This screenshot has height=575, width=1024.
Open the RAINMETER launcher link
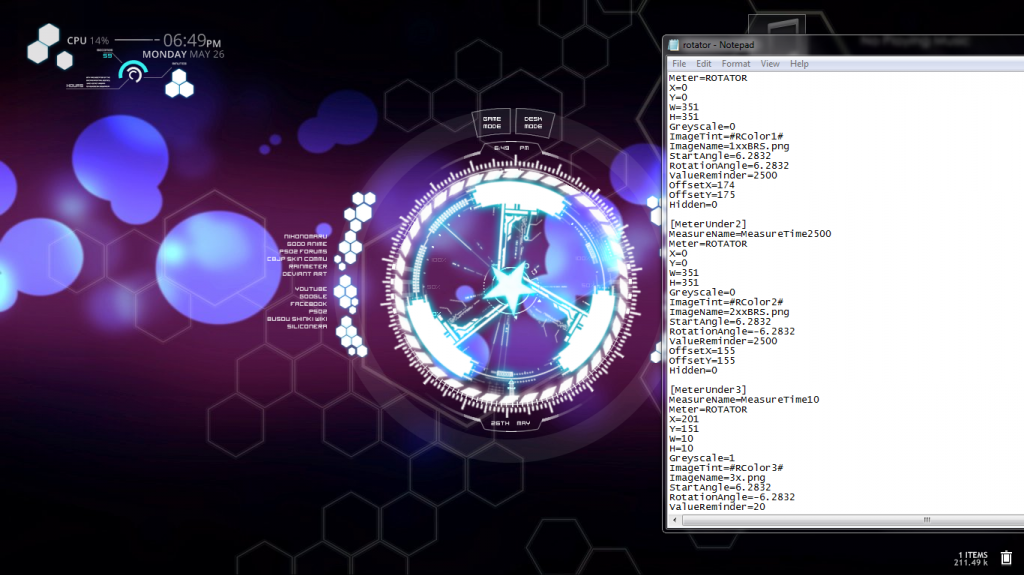tap(308, 266)
